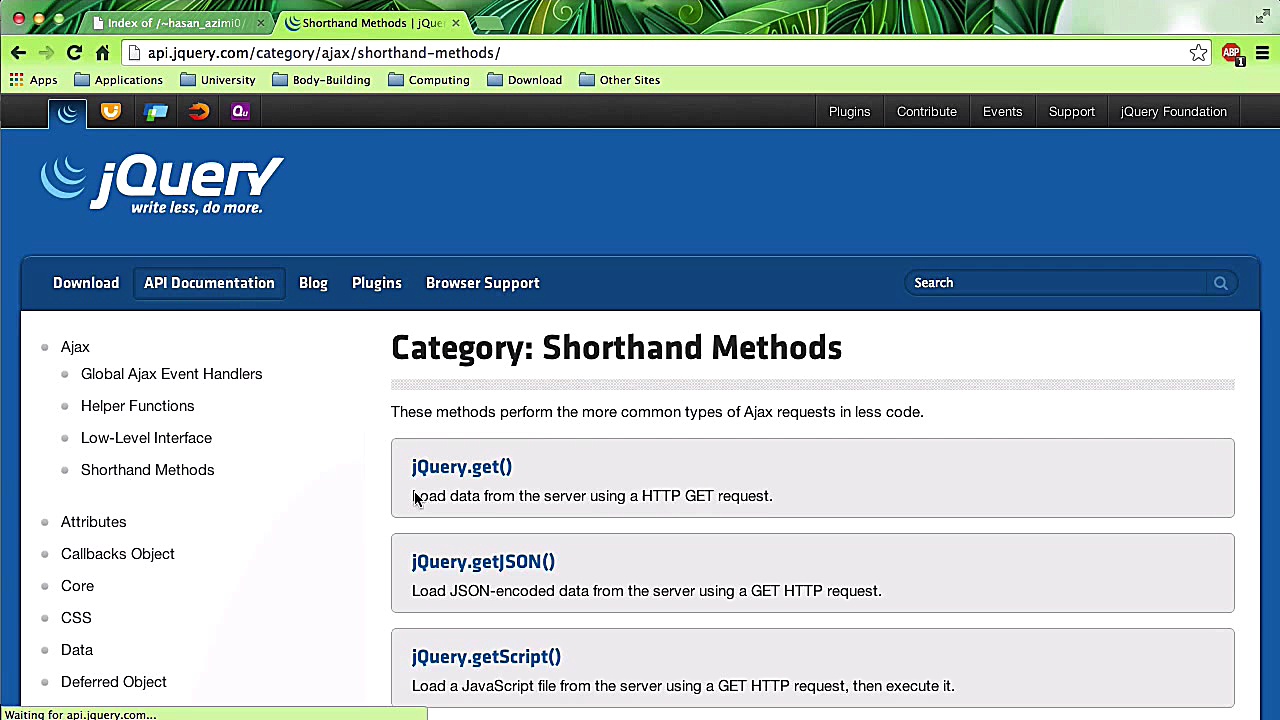Open the Attributes category
Image resolution: width=1280 pixels, height=720 pixels.
(x=94, y=522)
